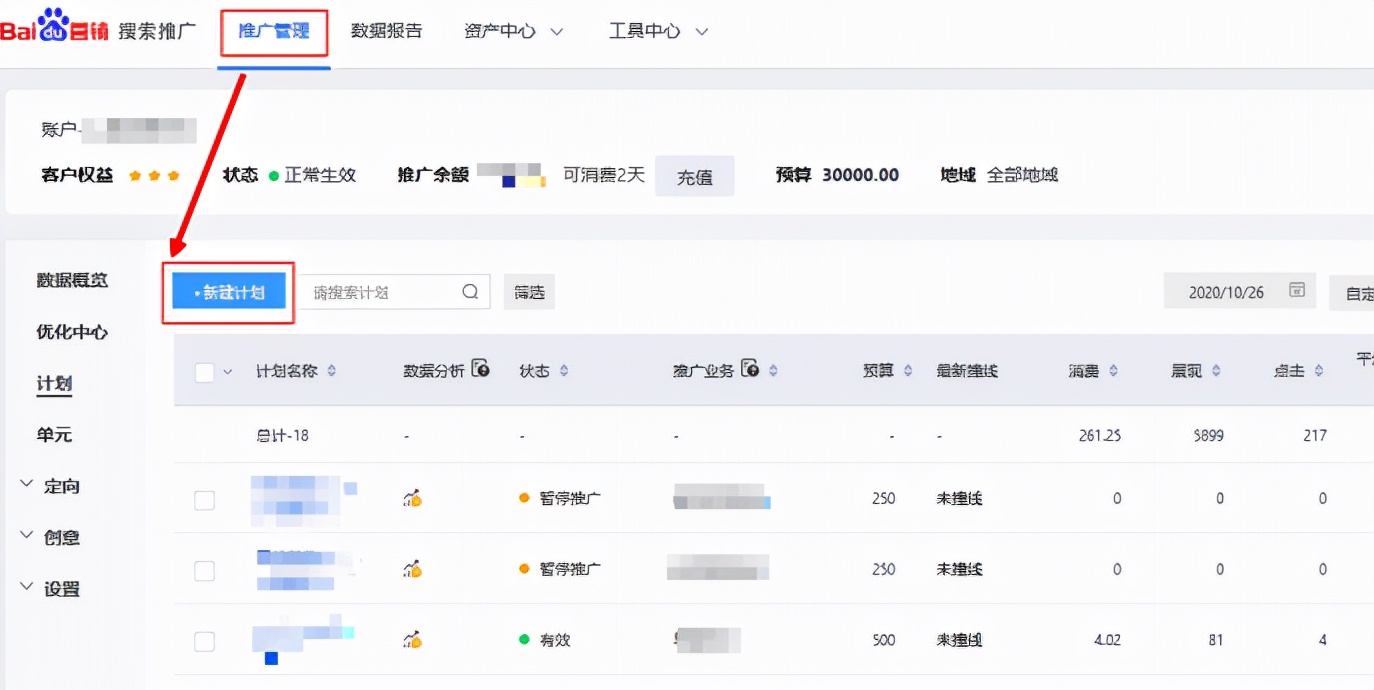Click the magnifier icon in the plan search box

point(469,291)
